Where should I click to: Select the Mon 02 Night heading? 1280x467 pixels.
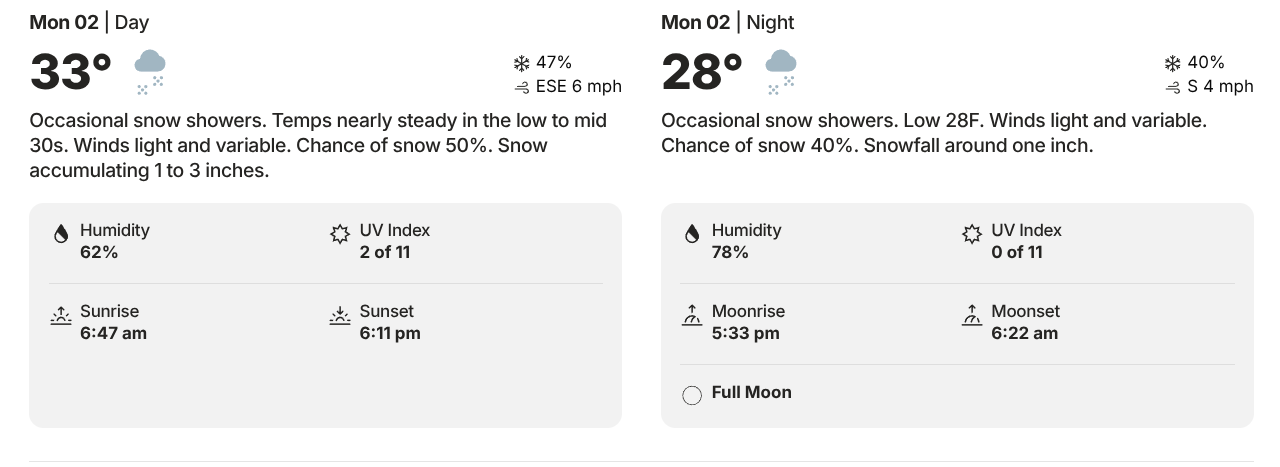(727, 22)
